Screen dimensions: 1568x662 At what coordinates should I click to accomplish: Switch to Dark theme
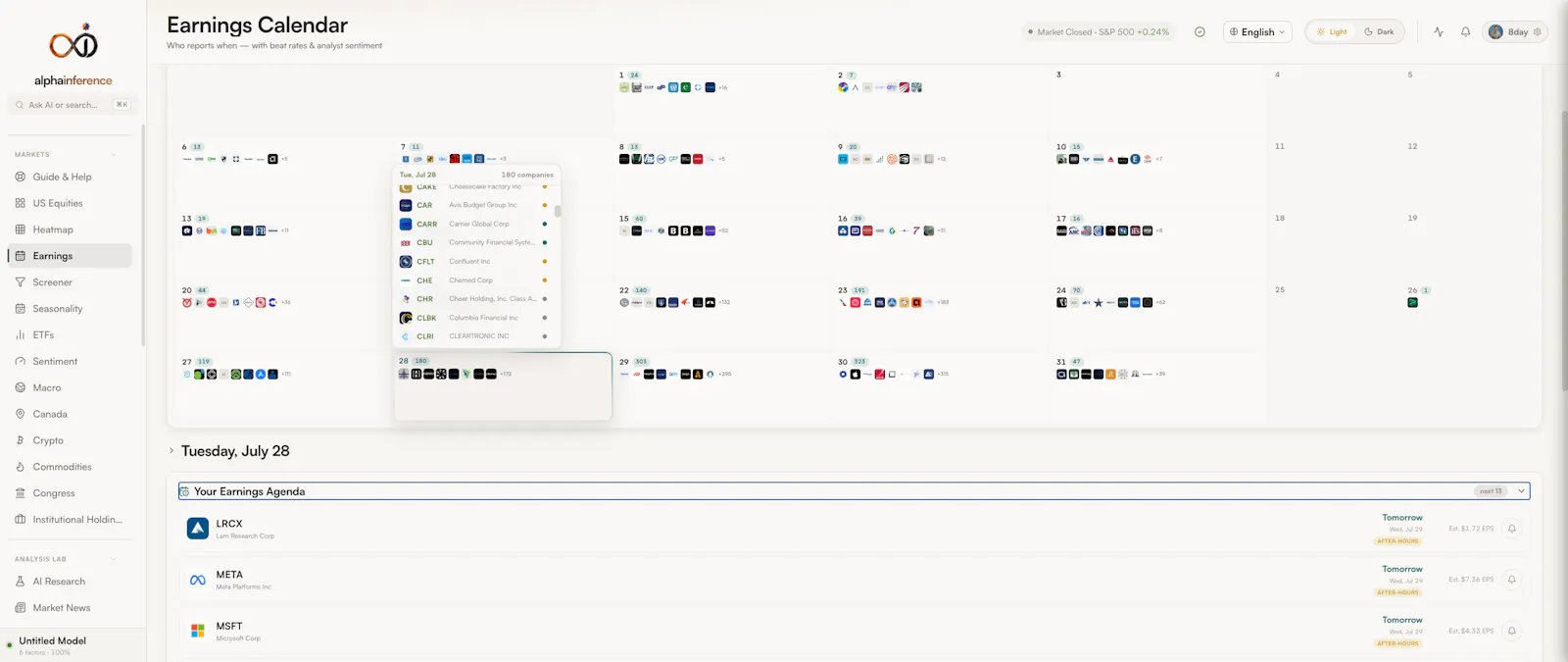coord(1379,31)
